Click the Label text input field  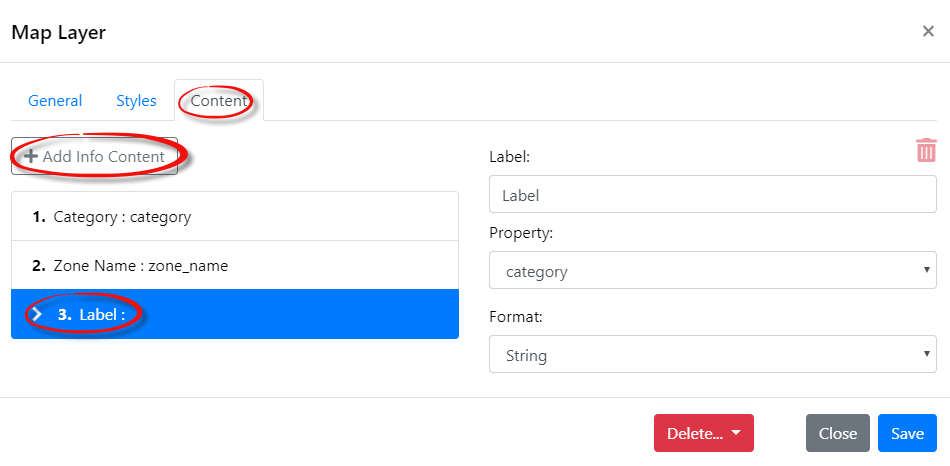pos(712,195)
